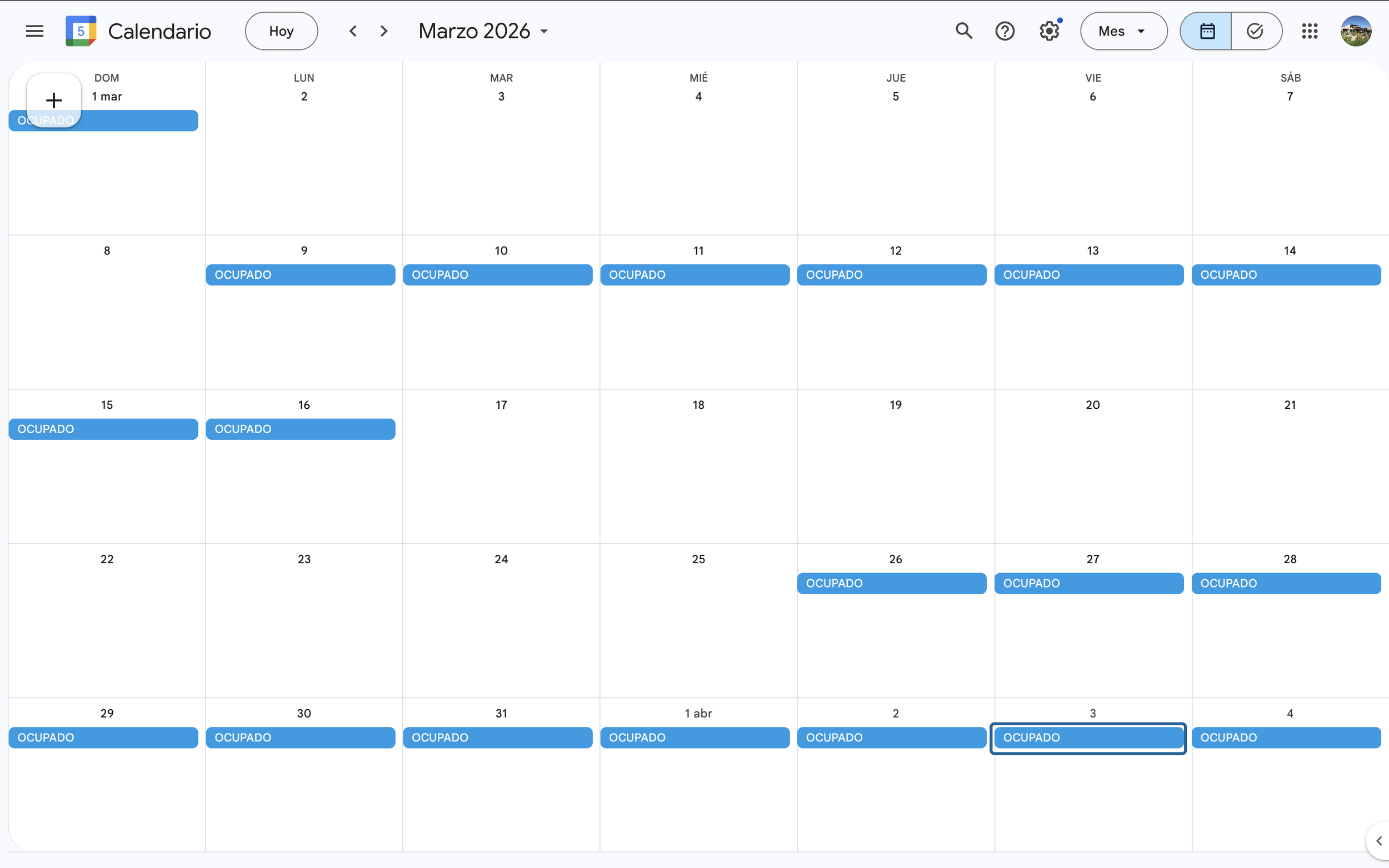Click the Hoy button
This screenshot has height=868, width=1389.
coord(281,31)
